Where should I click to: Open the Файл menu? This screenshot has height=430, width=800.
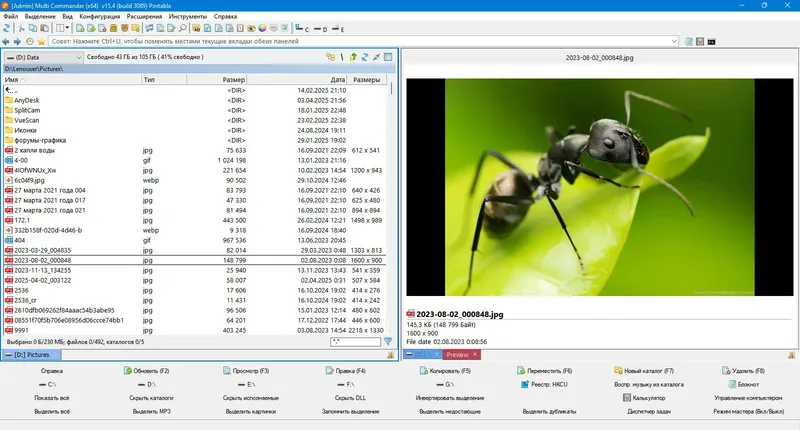[x=10, y=16]
